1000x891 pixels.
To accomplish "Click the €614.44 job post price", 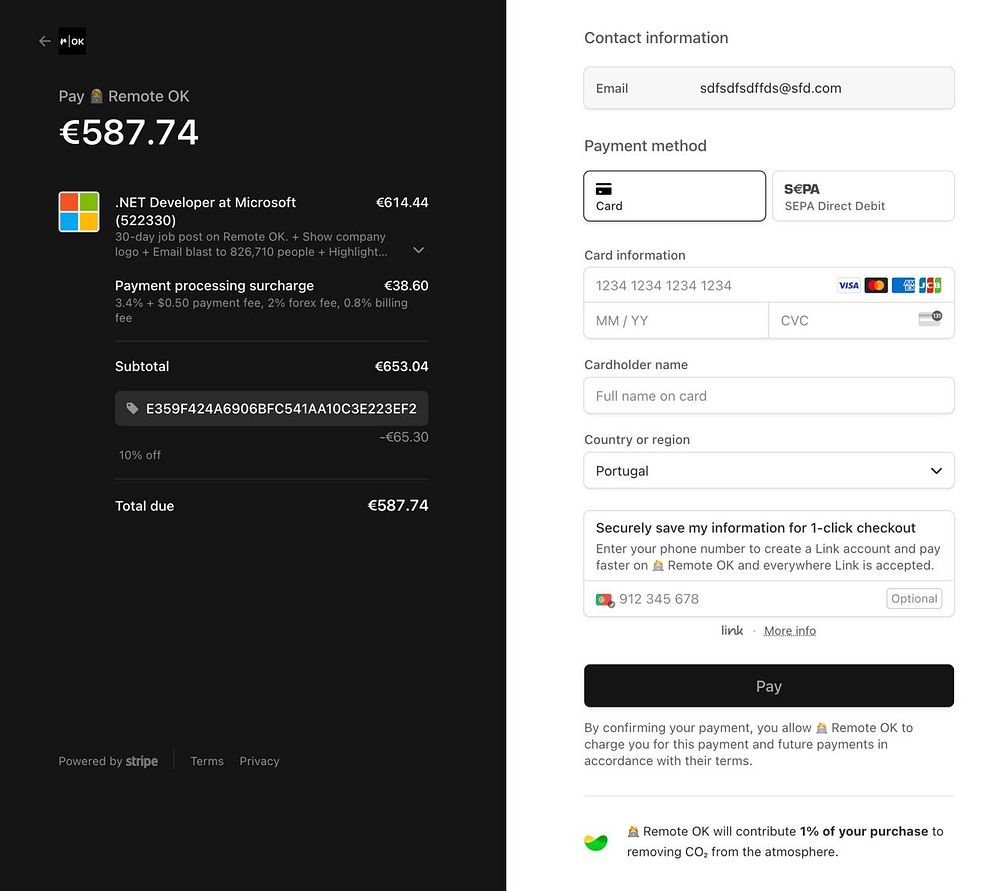I will (402, 202).
